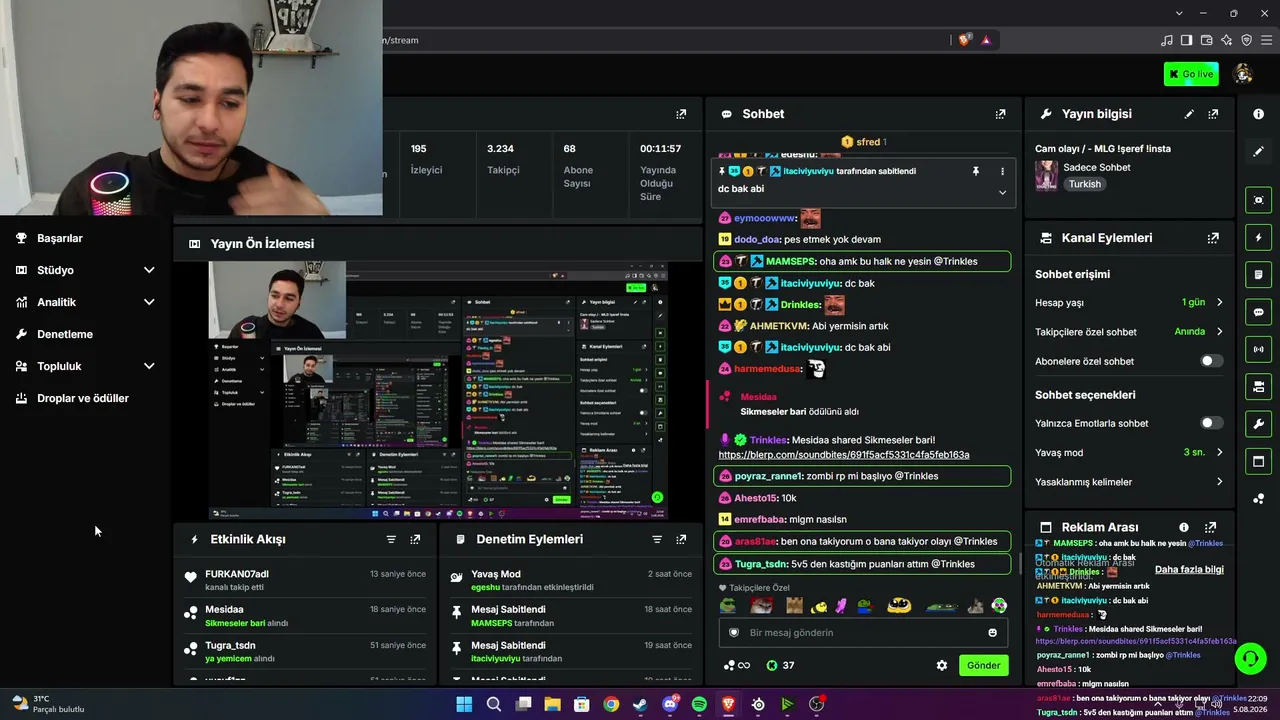Unpin the pinned chat message
The width and height of the screenshot is (1280, 720).
pyautogui.click(x=976, y=171)
